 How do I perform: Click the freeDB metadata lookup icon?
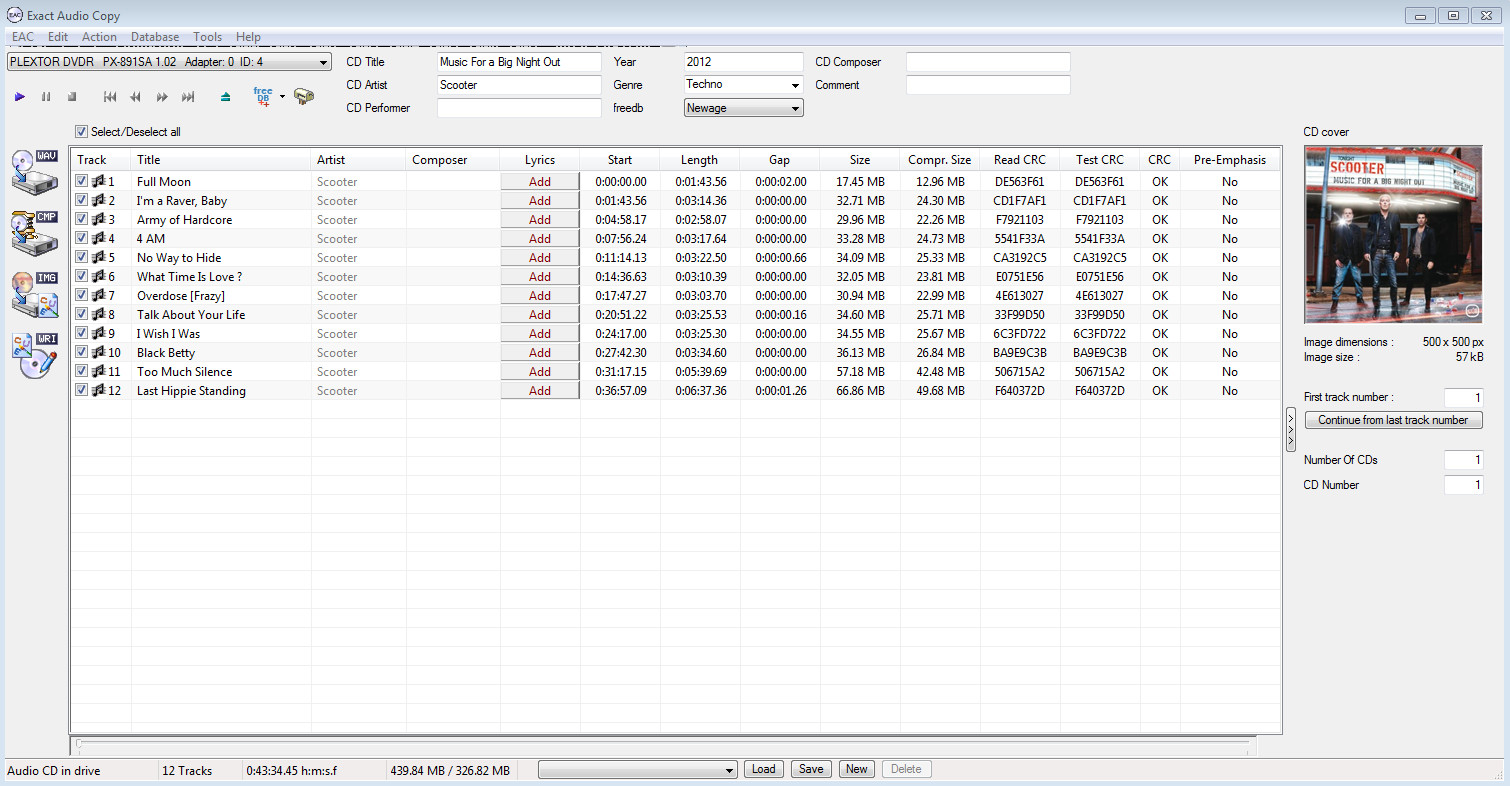(x=263, y=97)
